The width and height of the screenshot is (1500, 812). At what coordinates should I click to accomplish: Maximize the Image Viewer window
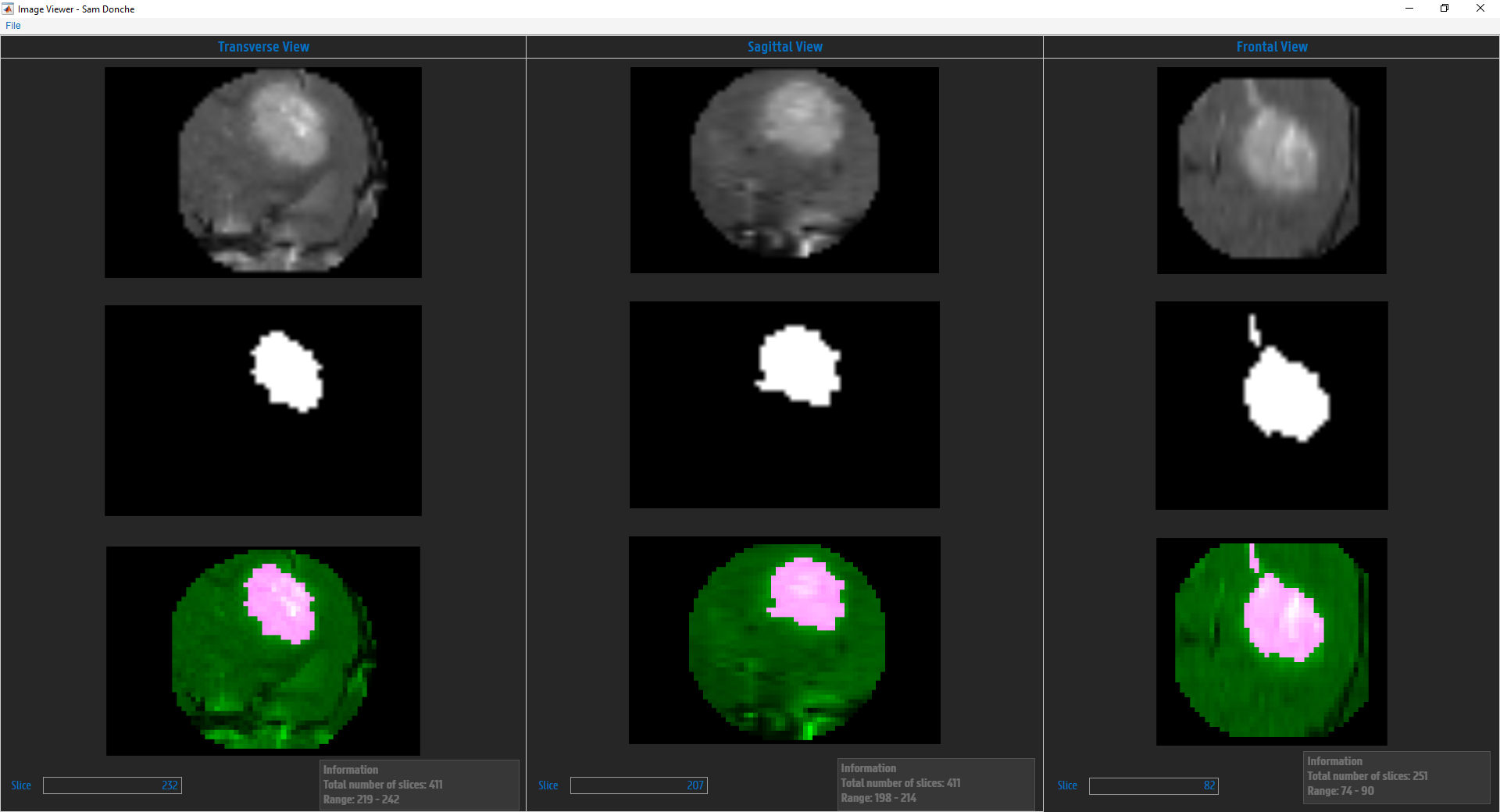1445,9
